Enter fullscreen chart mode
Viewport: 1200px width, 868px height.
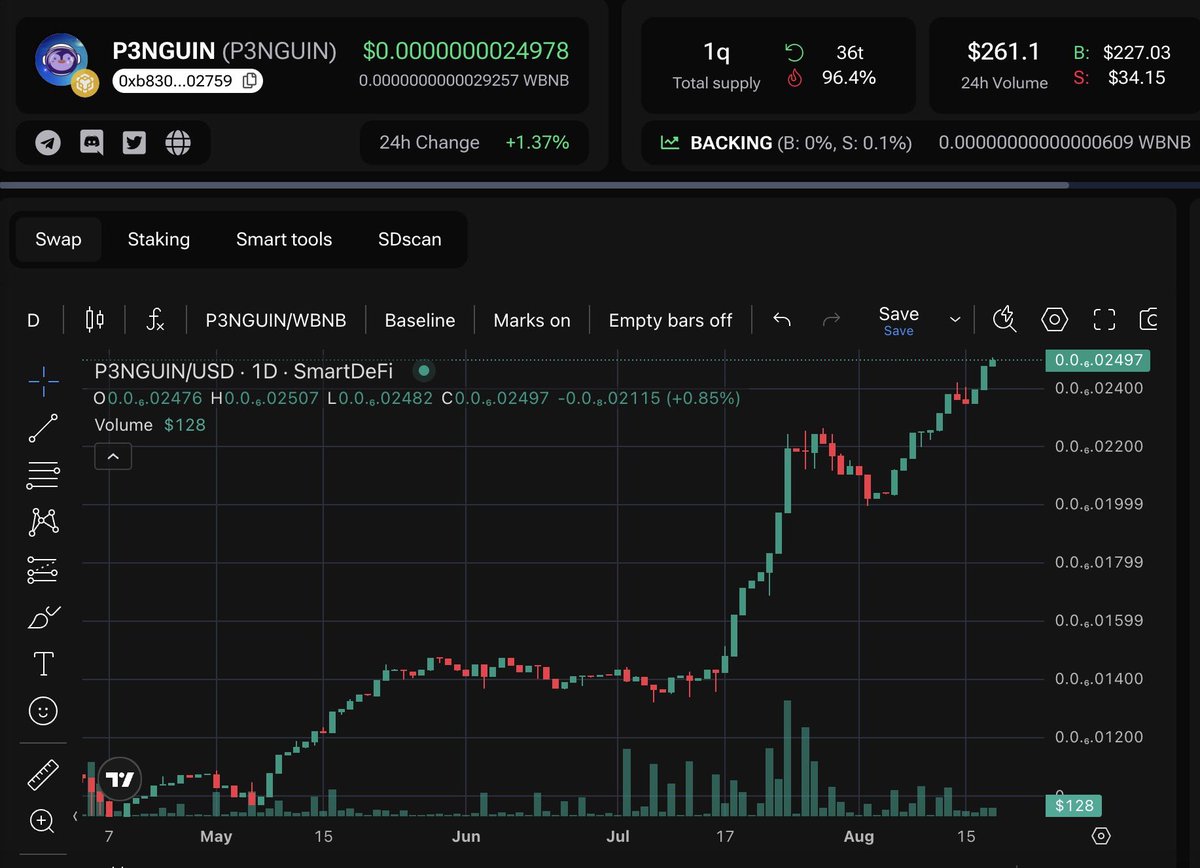(x=1104, y=319)
